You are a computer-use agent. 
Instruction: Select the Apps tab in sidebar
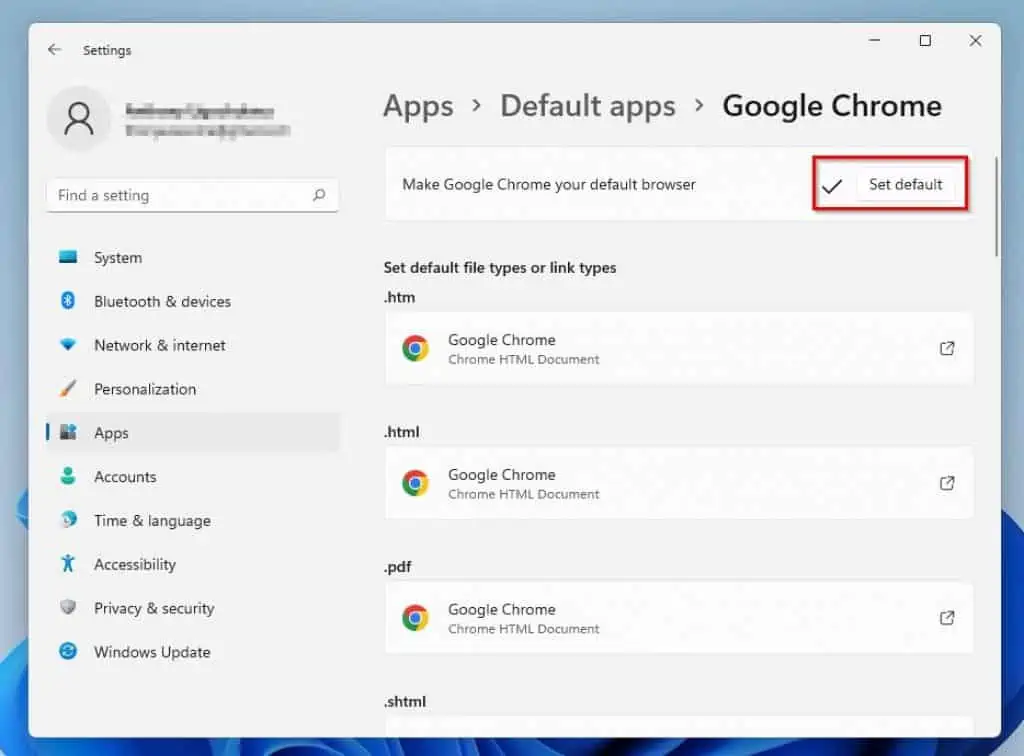pyautogui.click(x=111, y=433)
